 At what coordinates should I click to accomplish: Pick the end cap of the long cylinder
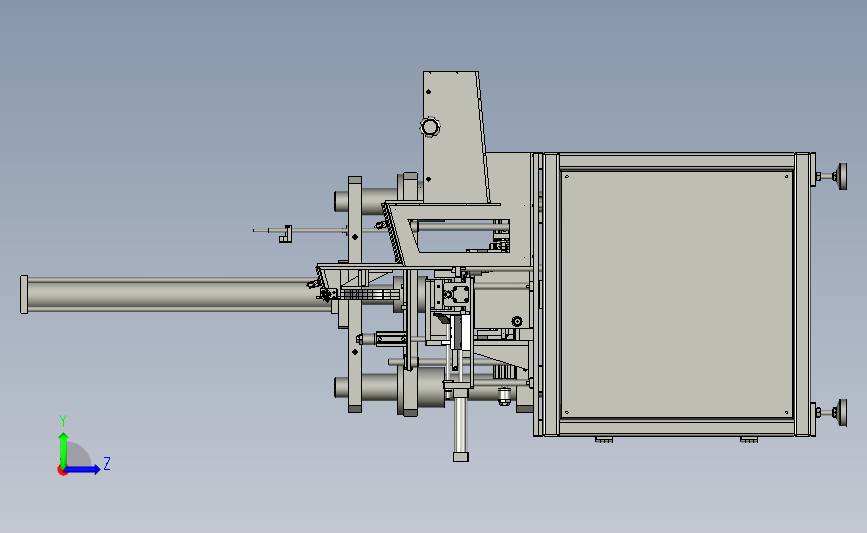tap(24, 294)
